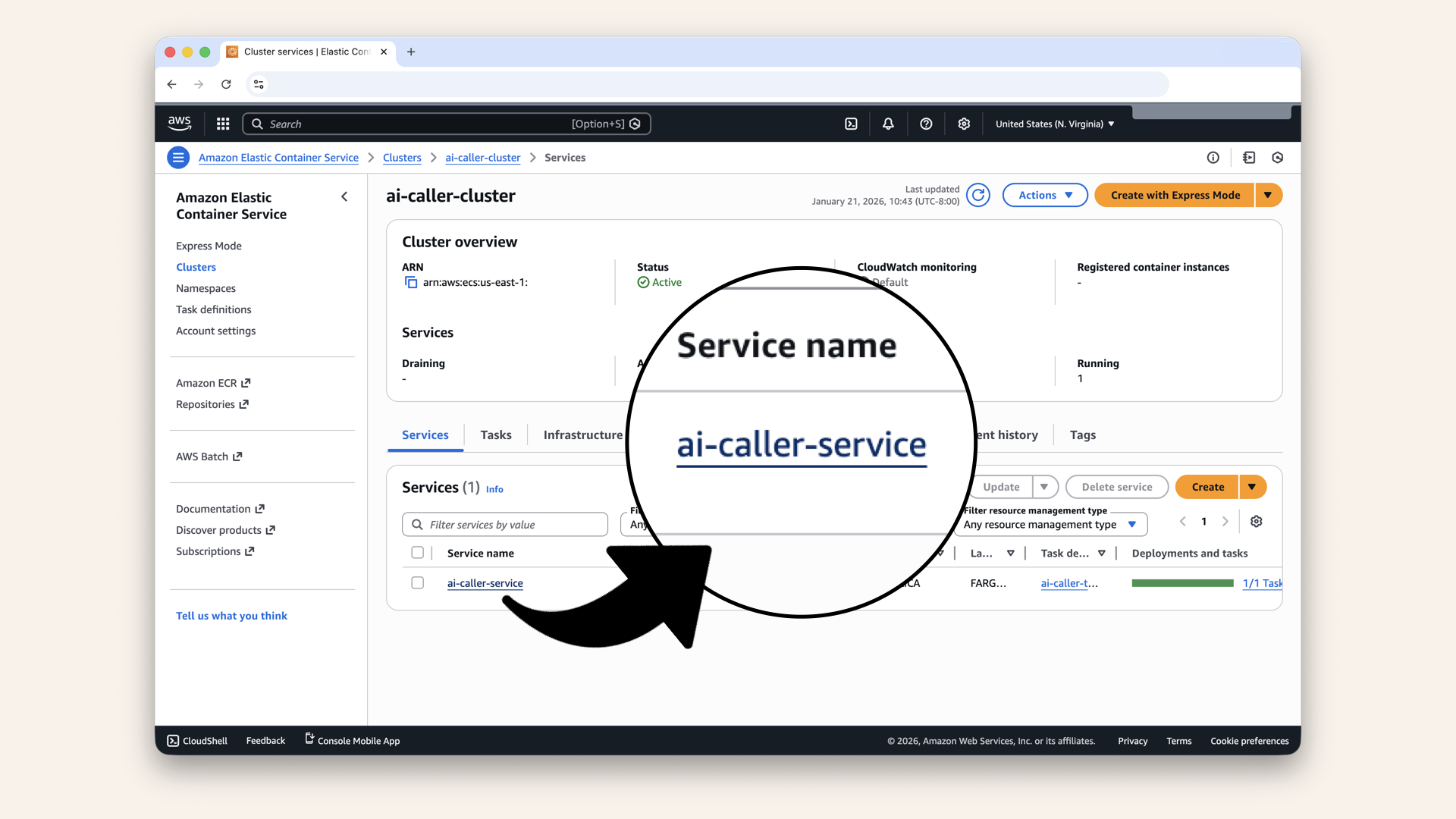Click the Delete service button
This screenshot has height=819, width=1456.
[1116, 487]
